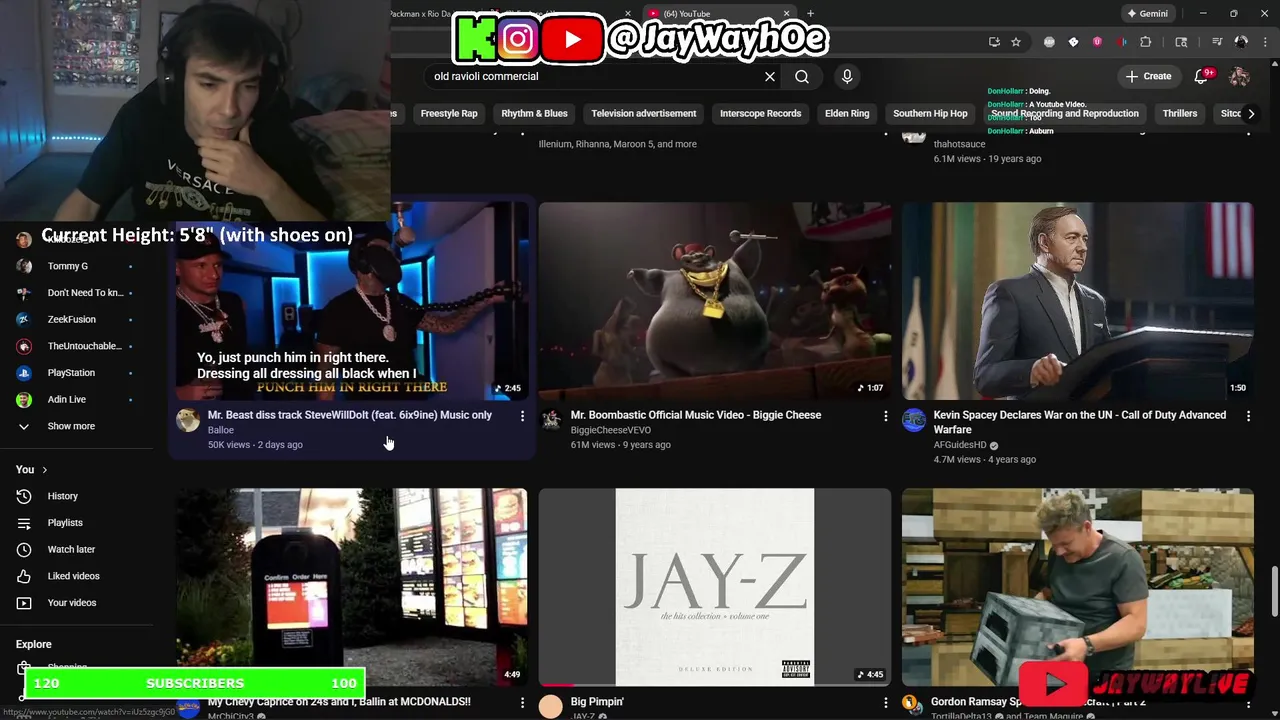Screen dimensions: 1280x720
Task: Select the Television advertisement chip
Action: coord(643,114)
